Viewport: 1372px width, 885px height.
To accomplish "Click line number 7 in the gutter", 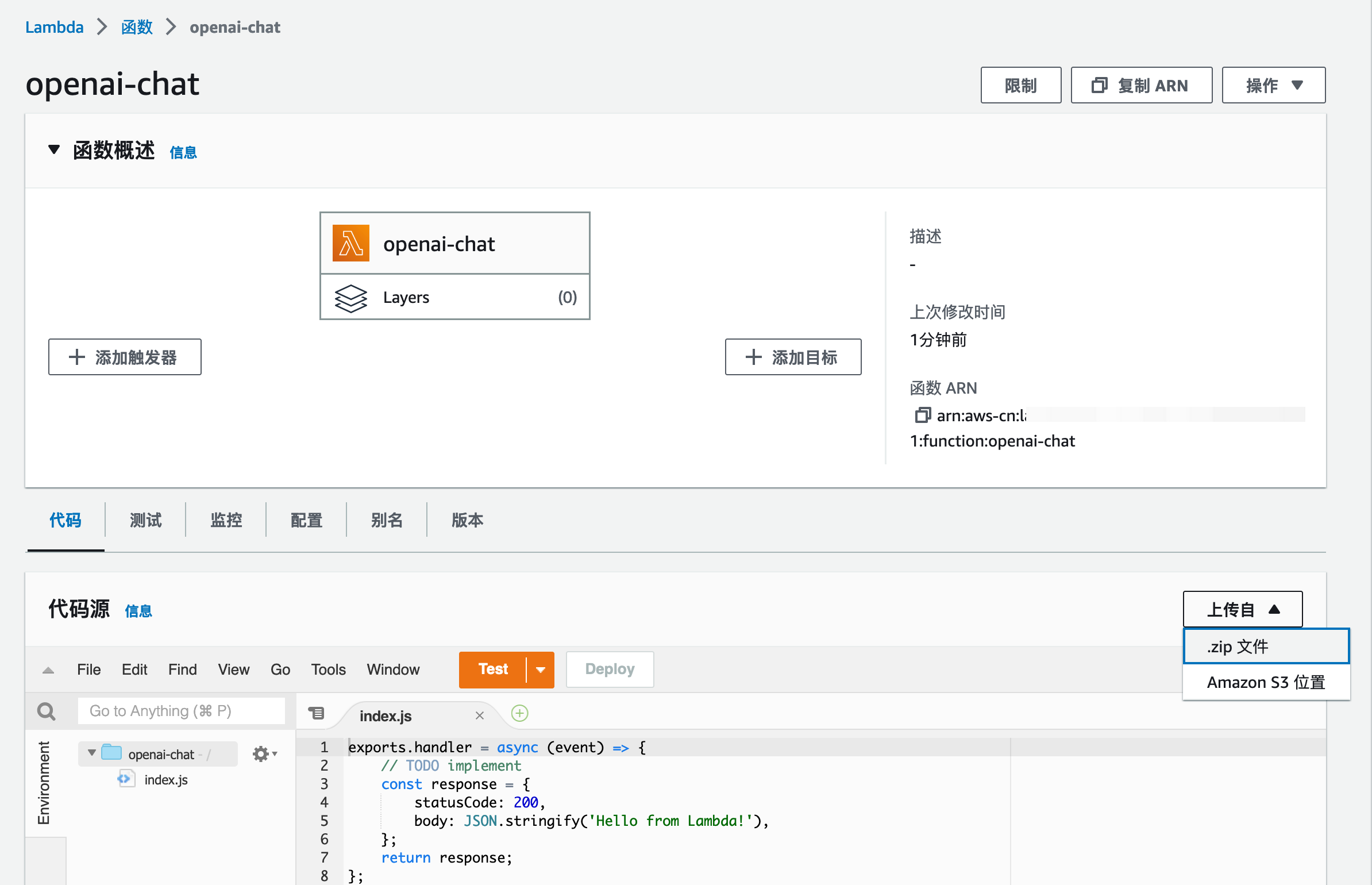I will click(x=324, y=857).
